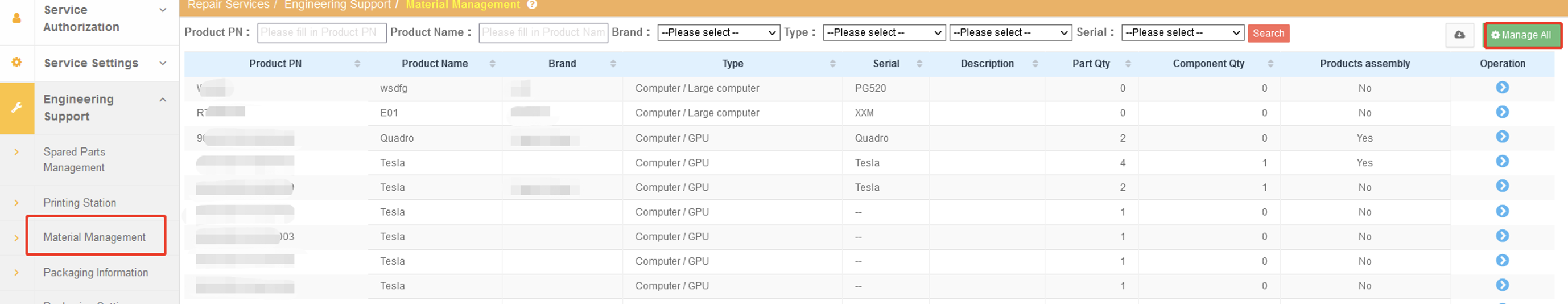Screen dimensions: 1568x304
Task: Click the help question mark icon beside Material Management
Action: click(x=531, y=4)
